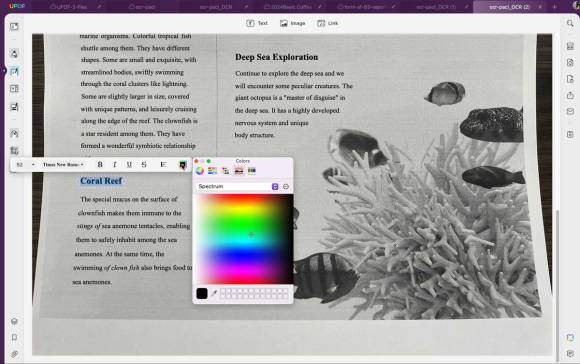Activate the eyedropper color picker
580x364 pixels.
point(214,293)
